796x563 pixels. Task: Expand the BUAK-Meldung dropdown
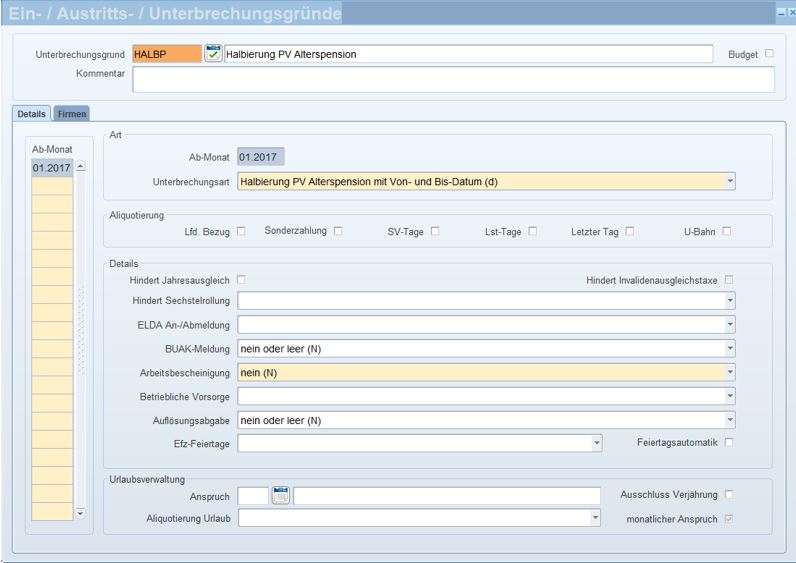pyautogui.click(x=729, y=348)
